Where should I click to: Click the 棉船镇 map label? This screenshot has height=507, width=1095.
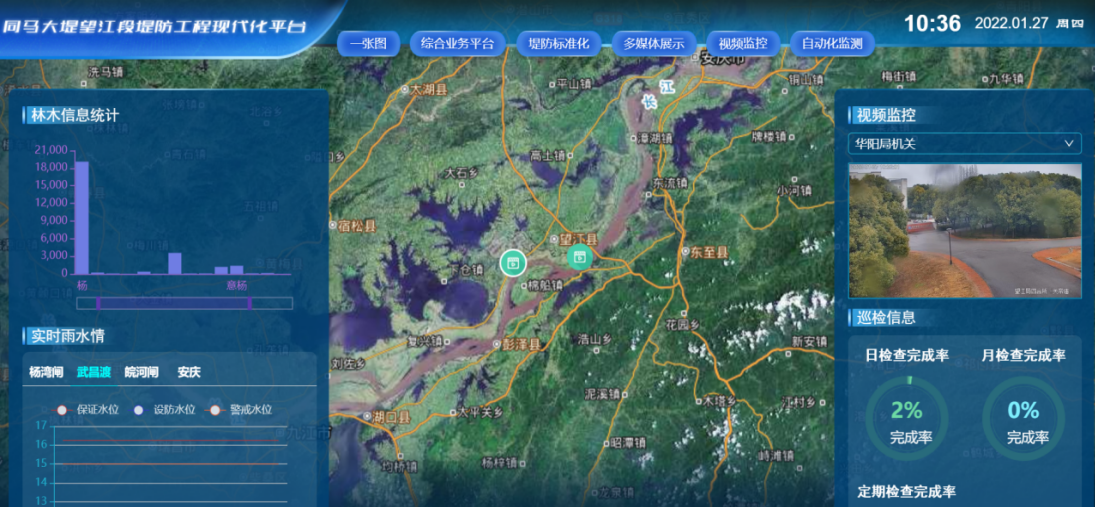point(545,285)
